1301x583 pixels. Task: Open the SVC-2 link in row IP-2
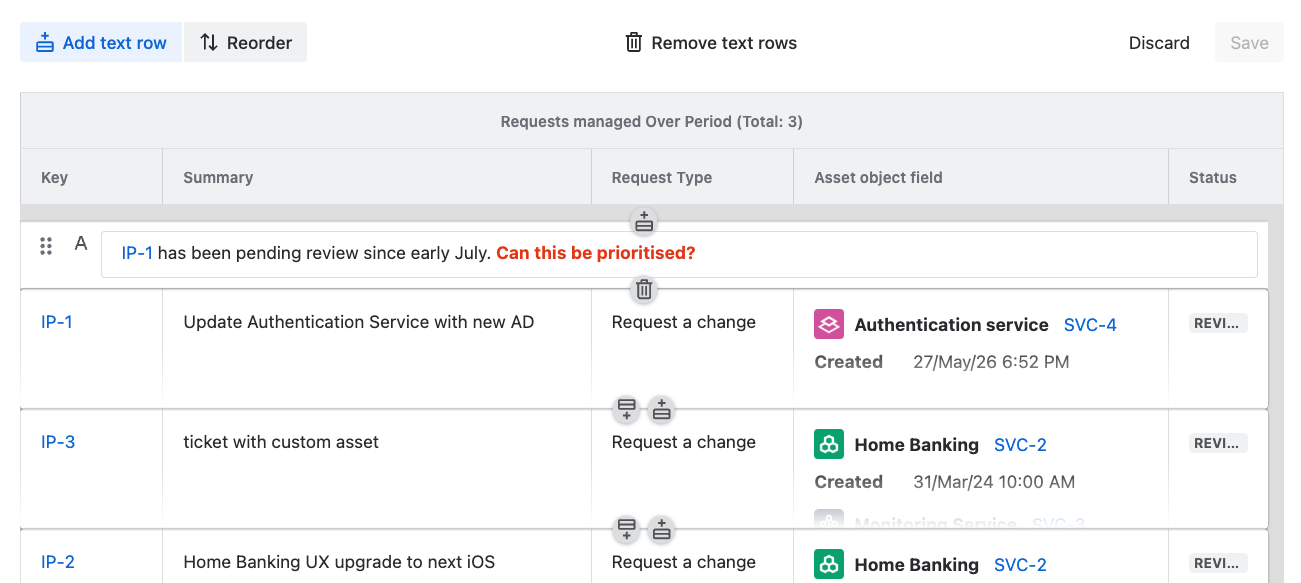point(1020,565)
